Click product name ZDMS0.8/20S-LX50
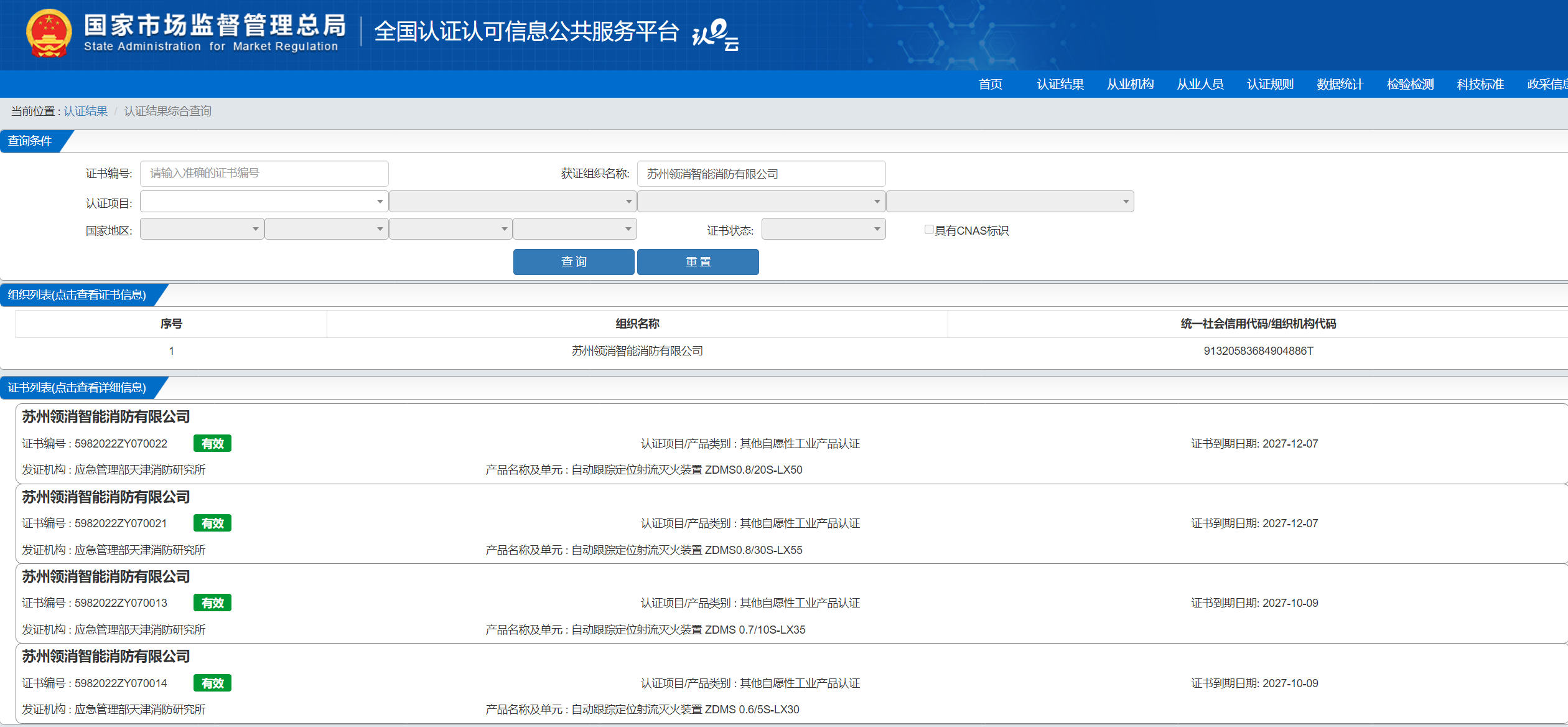This screenshot has height=727, width=1568. click(x=754, y=470)
